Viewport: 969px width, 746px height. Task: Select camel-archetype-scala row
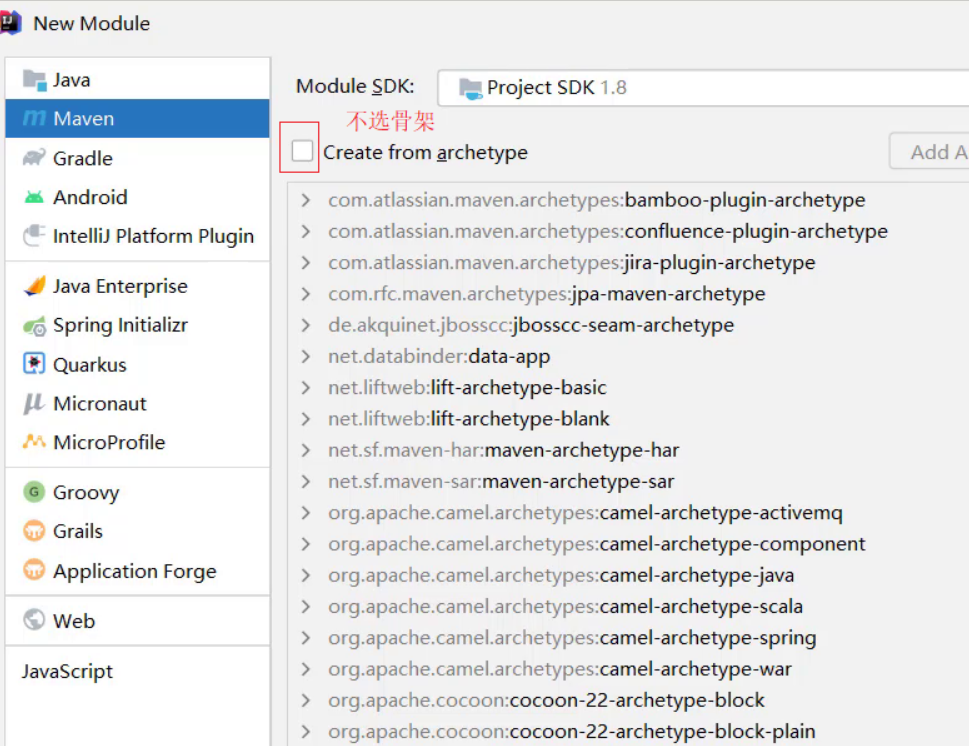click(628, 606)
